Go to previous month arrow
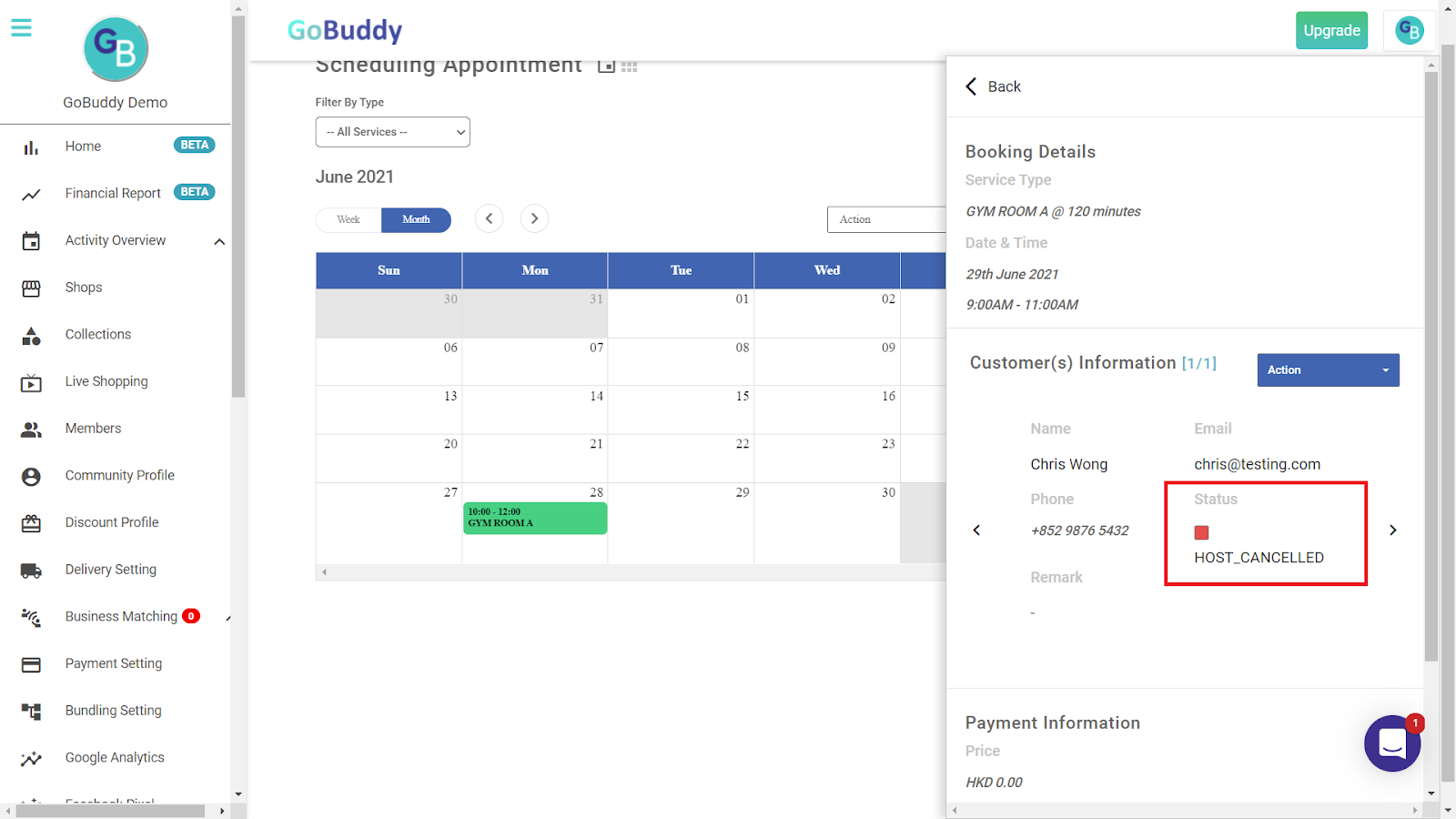Screen dimensions: 1456x819 489,218
